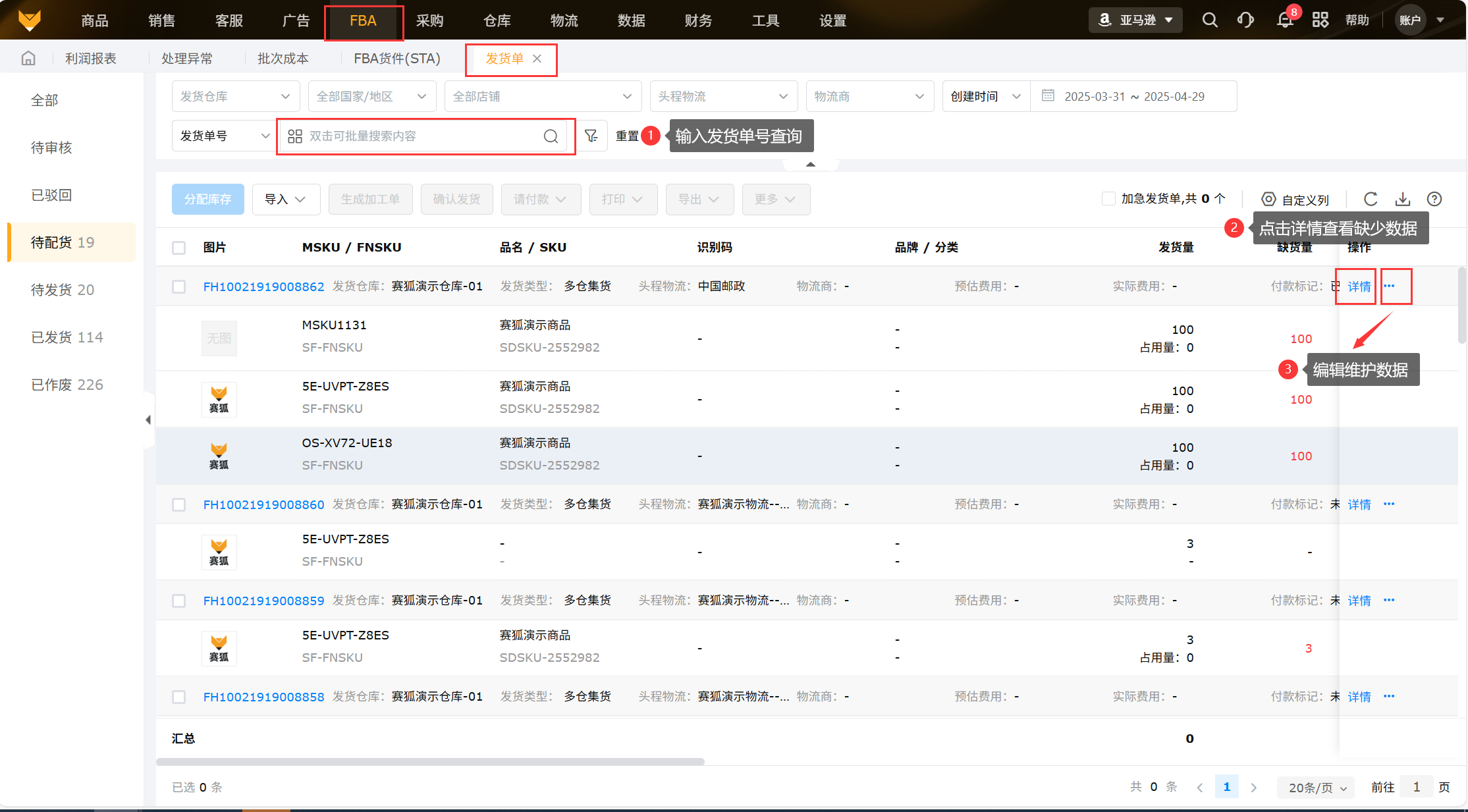Image resolution: width=1468 pixels, height=812 pixels.
Task: Click 详情 for order FH10021919008859
Action: click(1359, 601)
